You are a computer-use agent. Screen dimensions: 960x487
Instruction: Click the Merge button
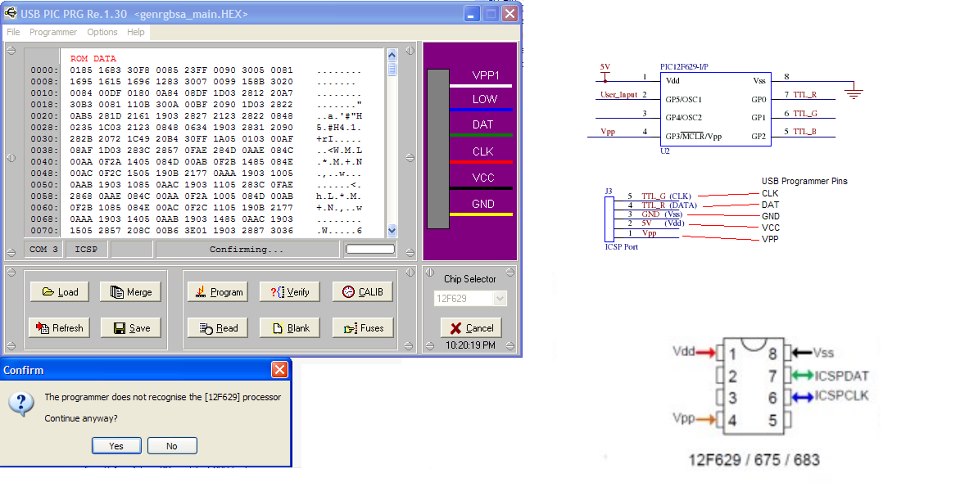click(130, 292)
